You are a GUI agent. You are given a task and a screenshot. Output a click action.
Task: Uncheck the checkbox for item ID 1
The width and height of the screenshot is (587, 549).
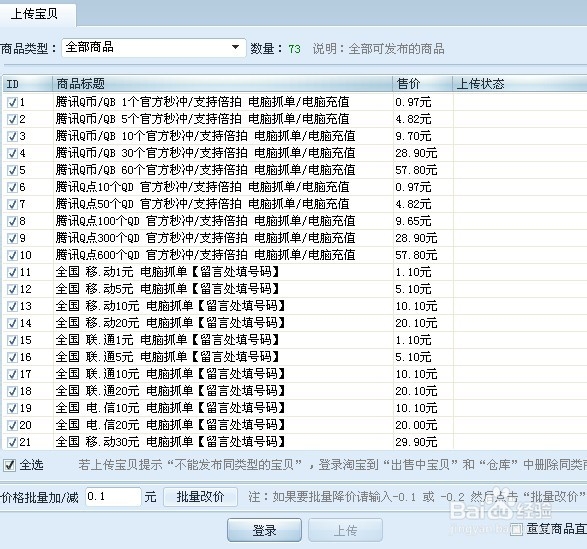click(12, 102)
